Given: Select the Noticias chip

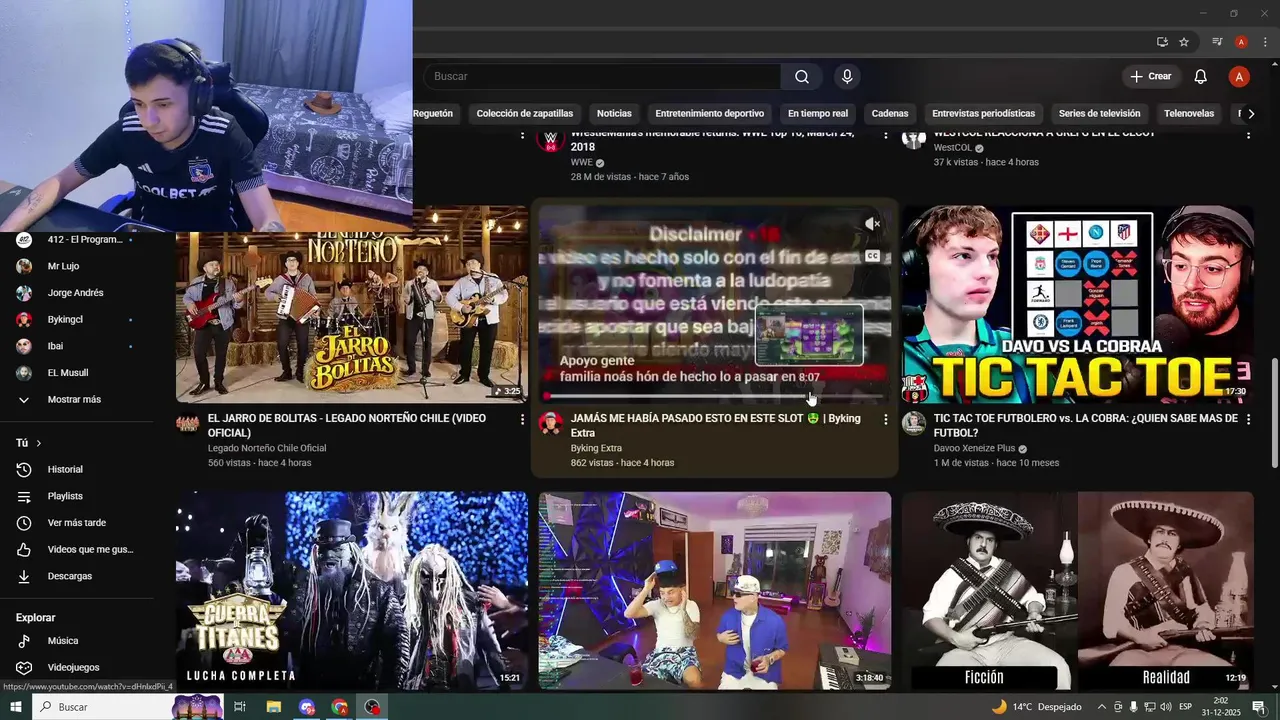Looking at the screenshot, I should [614, 114].
